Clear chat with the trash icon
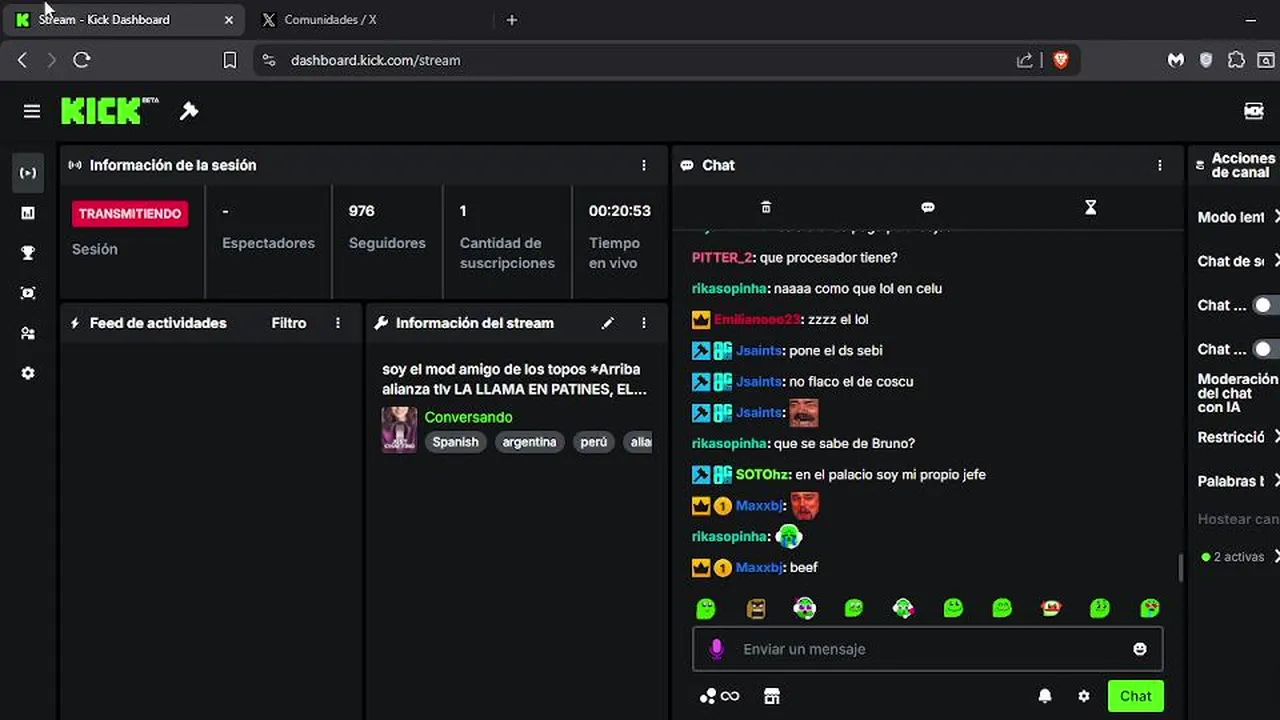This screenshot has height=720, width=1280. pos(766,207)
